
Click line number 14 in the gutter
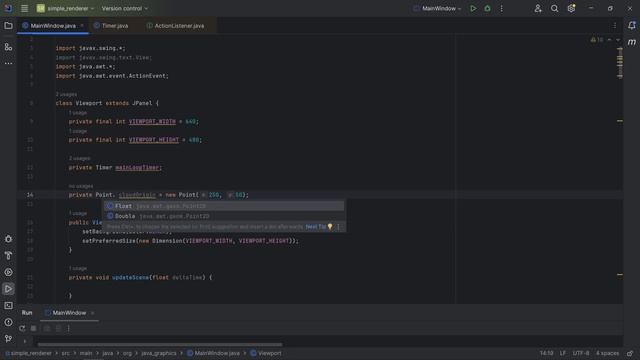click(x=30, y=195)
